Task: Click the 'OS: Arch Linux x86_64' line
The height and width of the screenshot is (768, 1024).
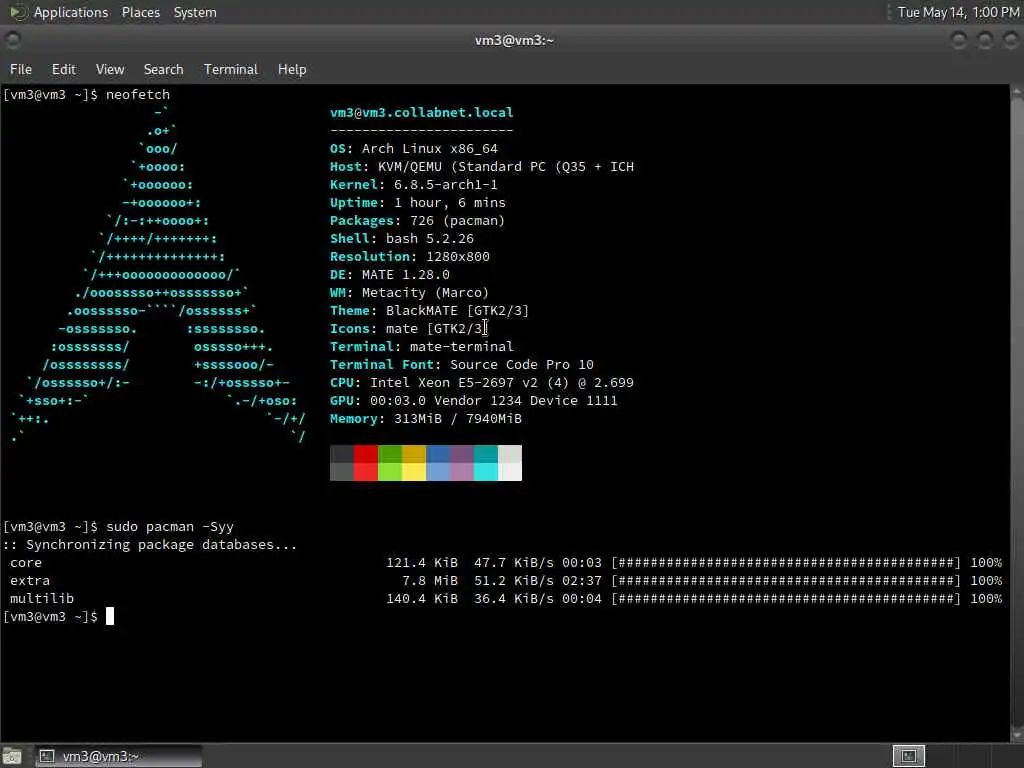Action: pos(414,148)
